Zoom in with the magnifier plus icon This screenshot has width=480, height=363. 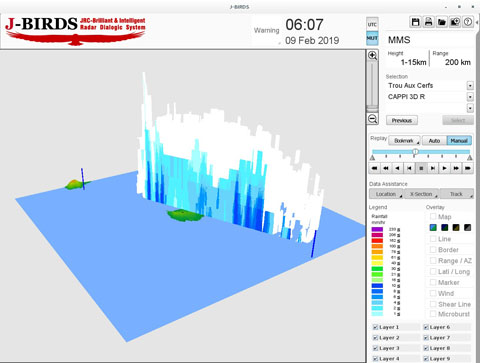372,55
